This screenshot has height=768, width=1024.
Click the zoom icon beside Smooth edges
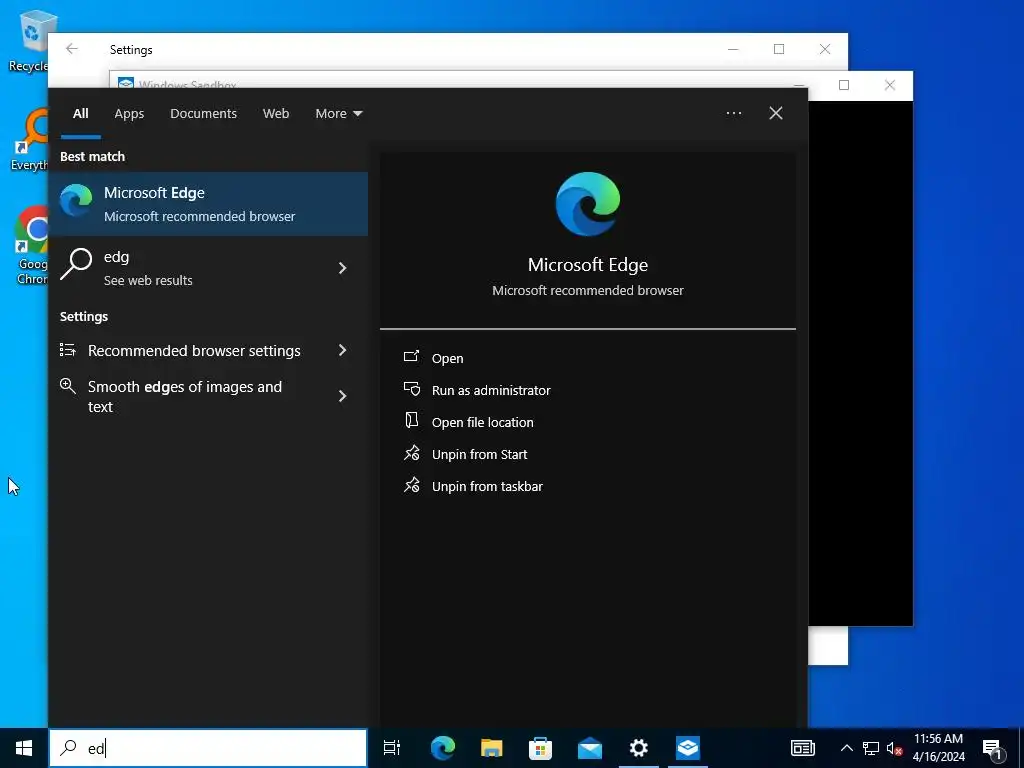(68, 385)
